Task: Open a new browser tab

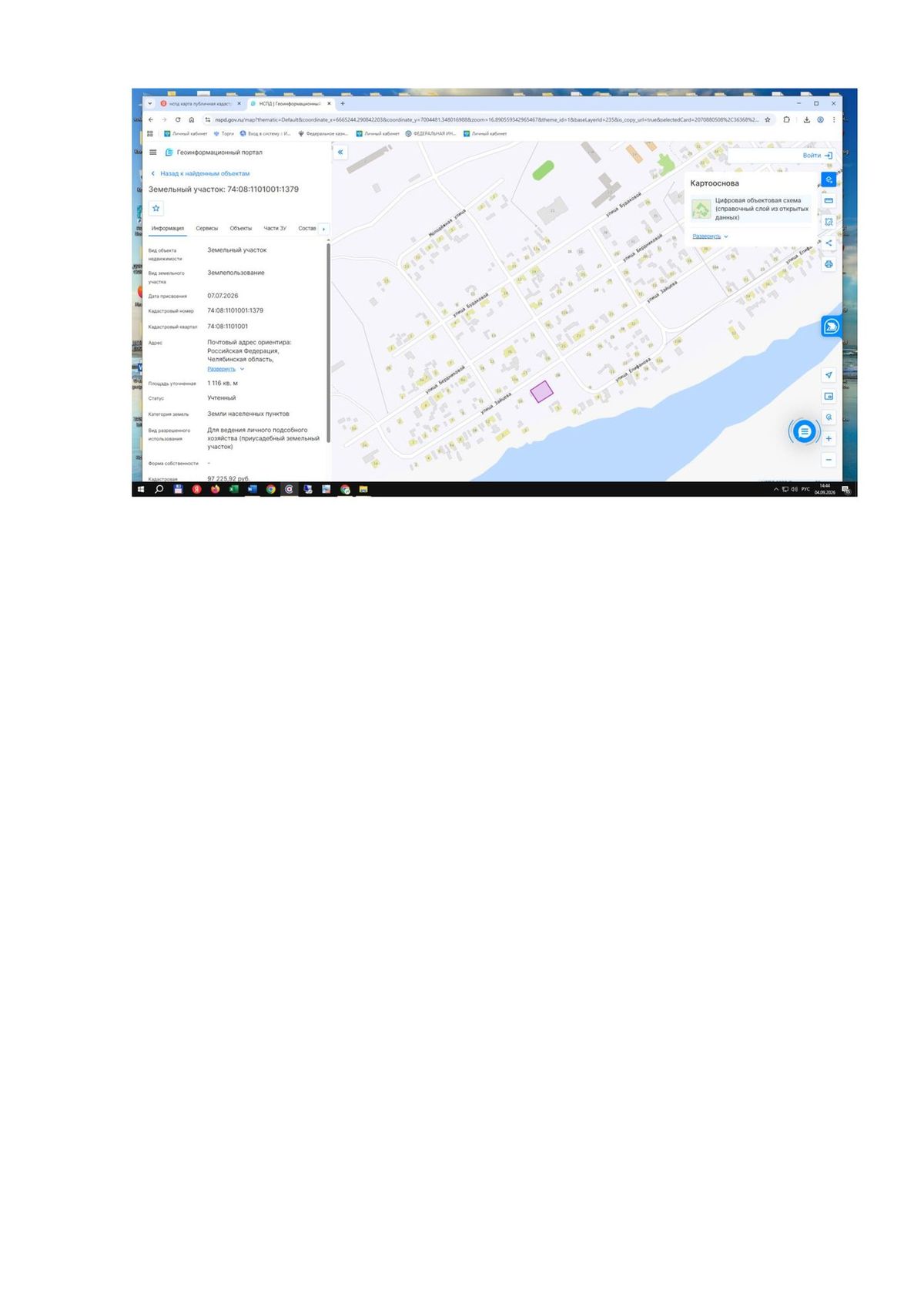Action: pos(343,103)
